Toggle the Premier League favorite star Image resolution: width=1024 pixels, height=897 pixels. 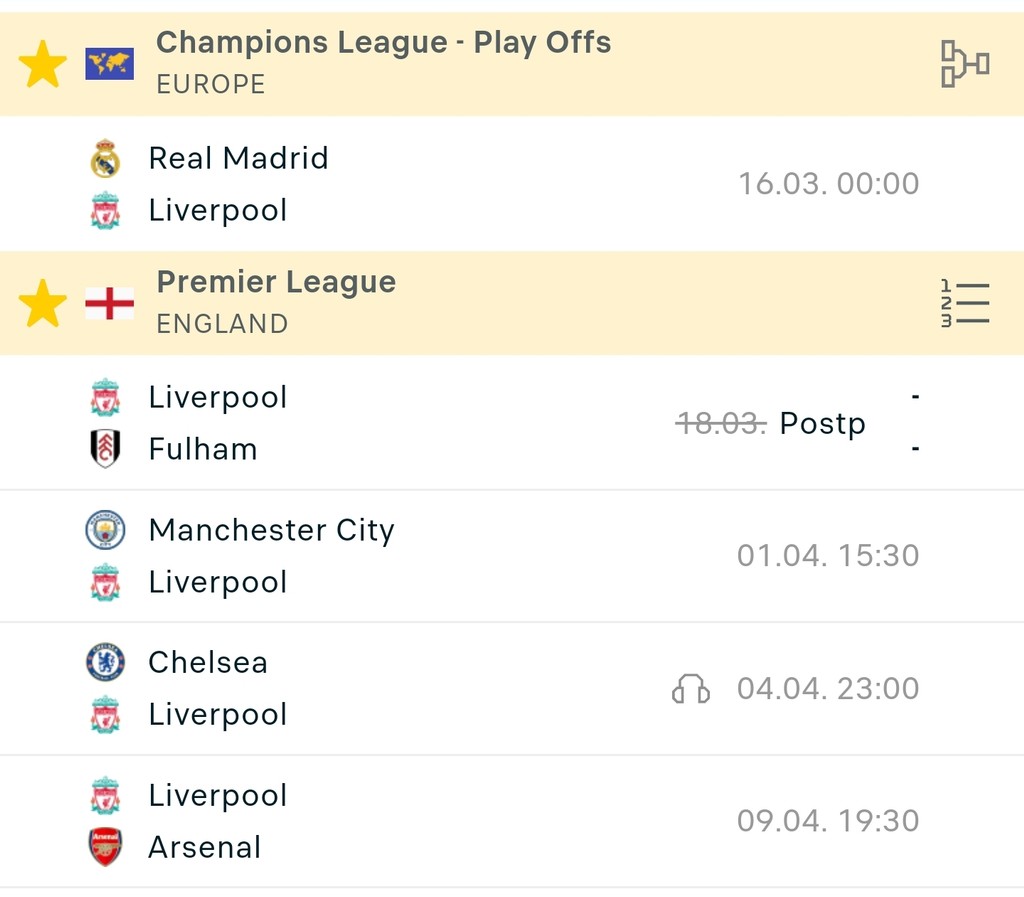tap(43, 304)
